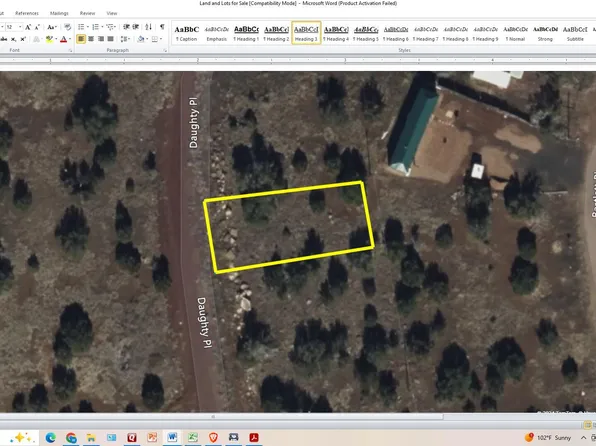Apply the Heading 8 style
Image resolution: width=596 pixels, height=446 pixels.
click(455, 33)
